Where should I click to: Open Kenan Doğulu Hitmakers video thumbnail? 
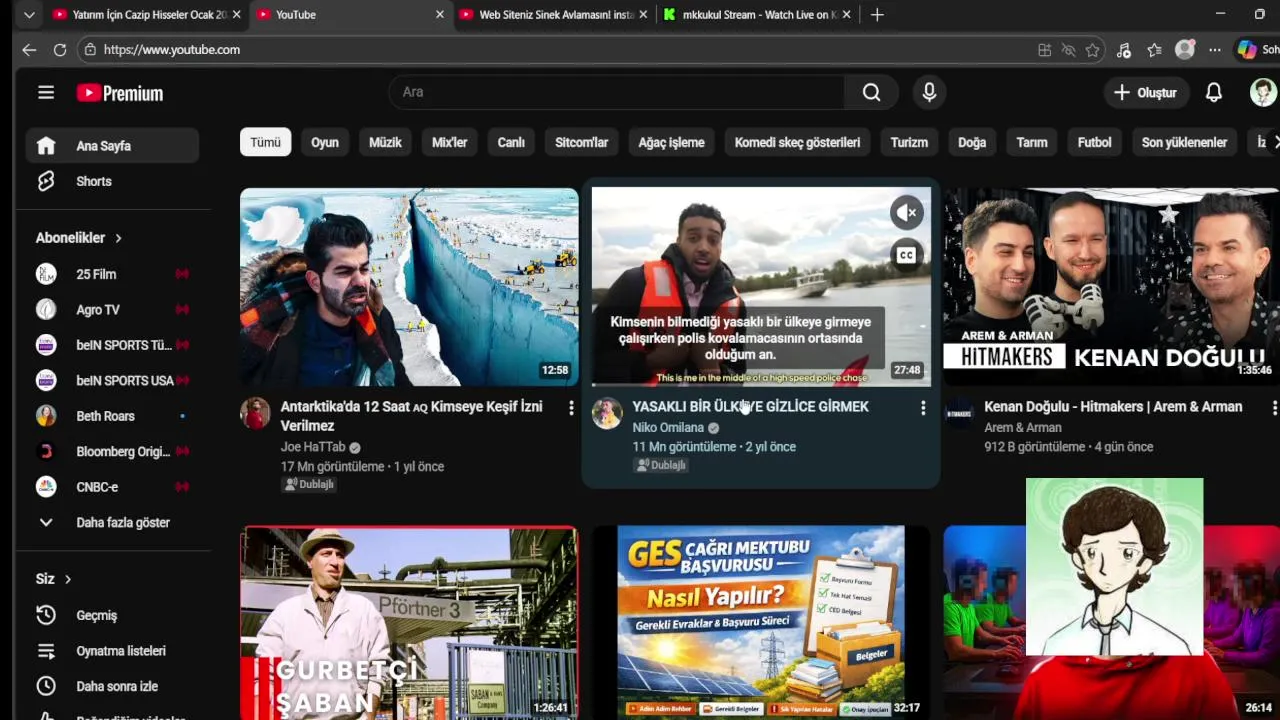[1112, 287]
